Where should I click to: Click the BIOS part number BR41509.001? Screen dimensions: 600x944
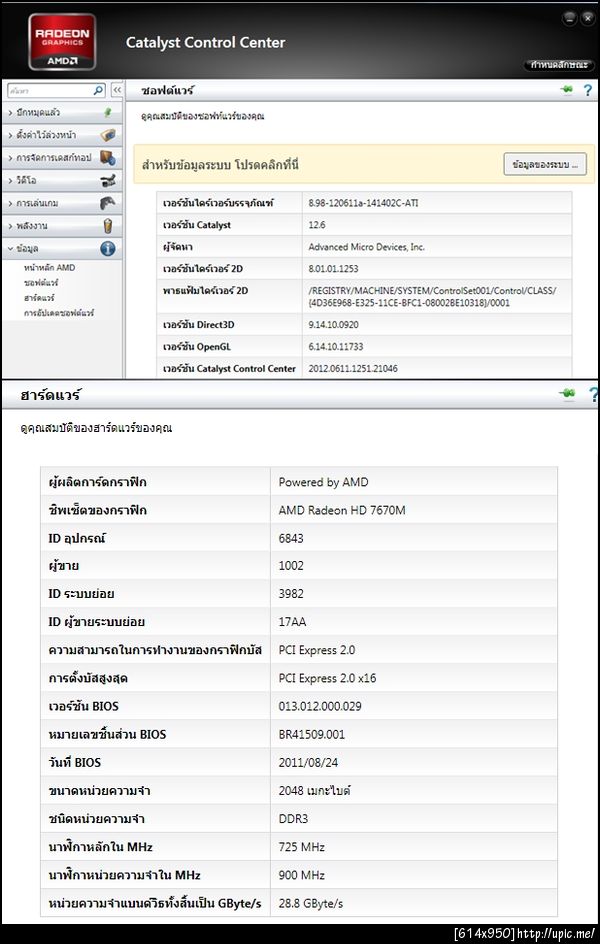tap(312, 734)
